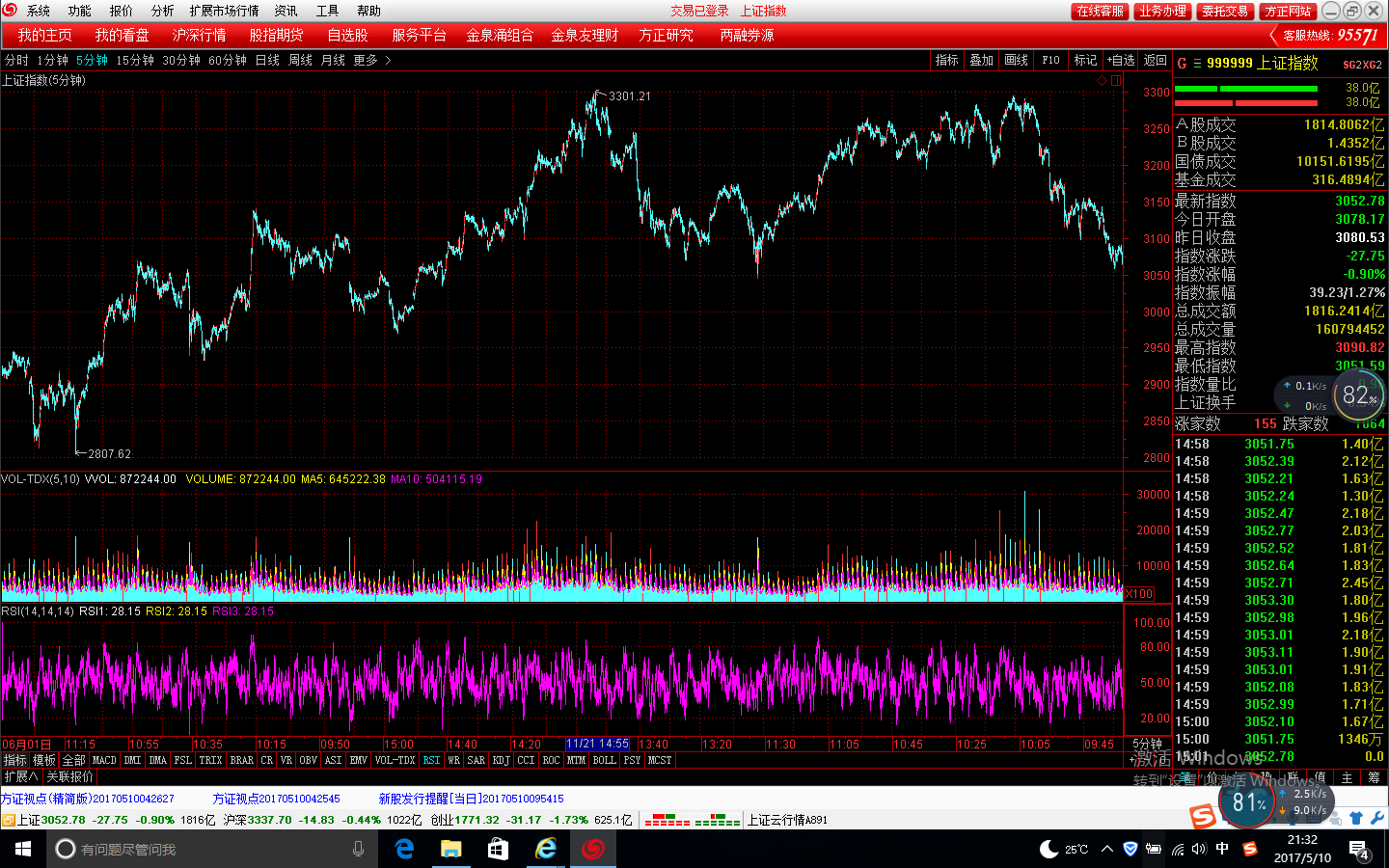The width and height of the screenshot is (1389, 868).
Task: Select the 1分钟 timeframe
Action: point(52,60)
